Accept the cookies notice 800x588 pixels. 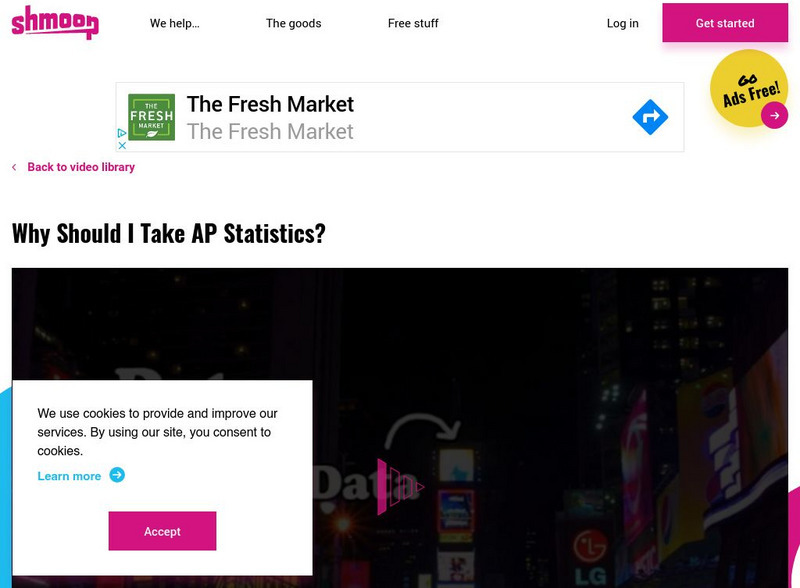point(162,531)
